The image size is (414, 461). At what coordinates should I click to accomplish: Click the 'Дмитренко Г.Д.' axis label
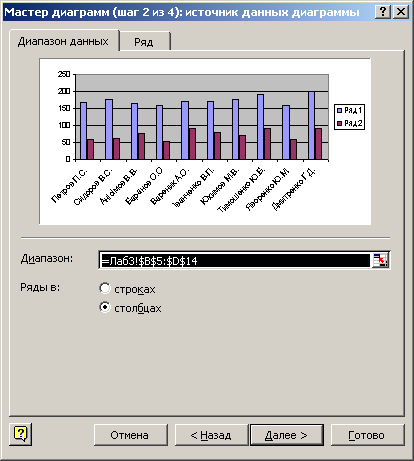coord(293,189)
